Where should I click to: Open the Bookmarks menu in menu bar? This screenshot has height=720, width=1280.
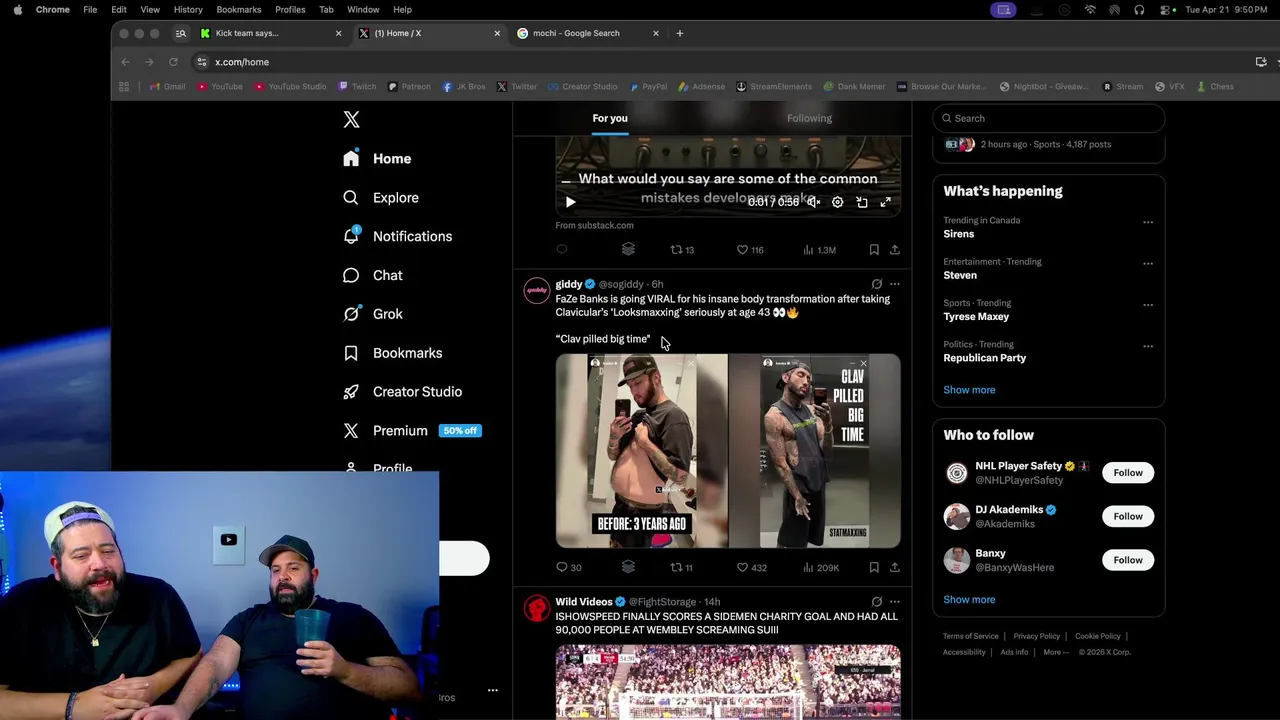[239, 10]
